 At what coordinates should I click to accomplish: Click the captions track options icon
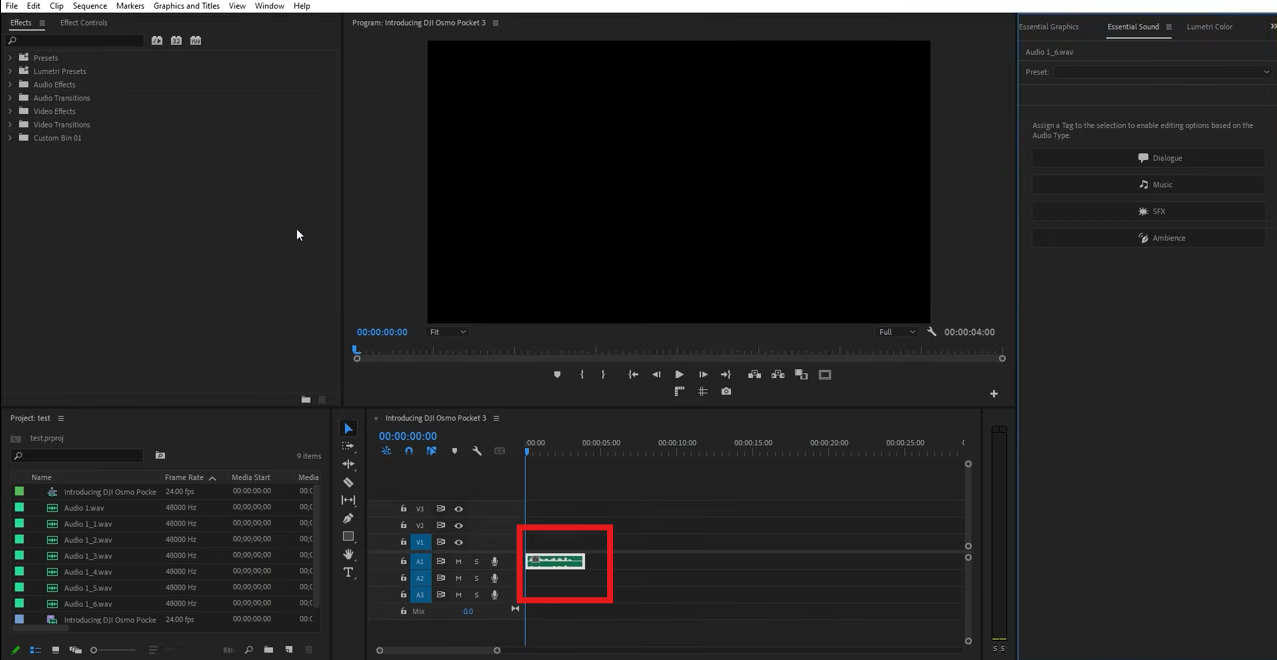click(500, 451)
